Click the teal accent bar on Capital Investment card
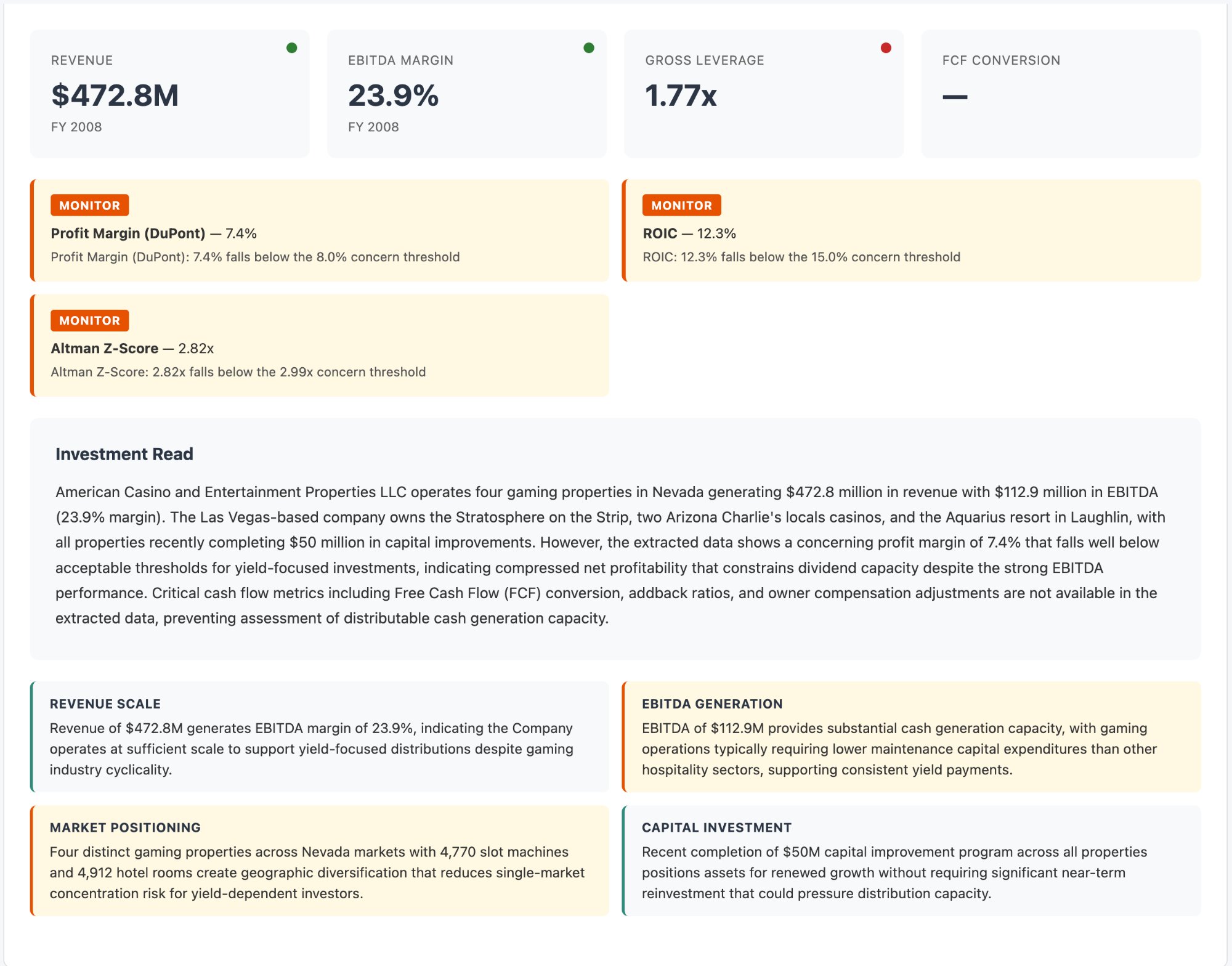 pos(626,862)
